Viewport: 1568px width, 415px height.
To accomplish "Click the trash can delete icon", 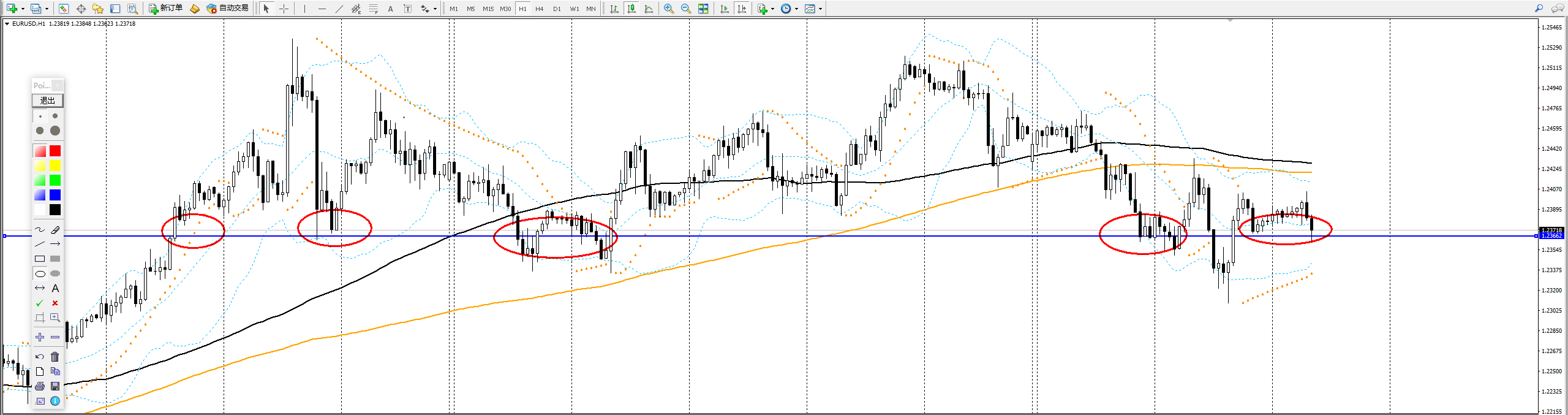I will click(x=55, y=357).
